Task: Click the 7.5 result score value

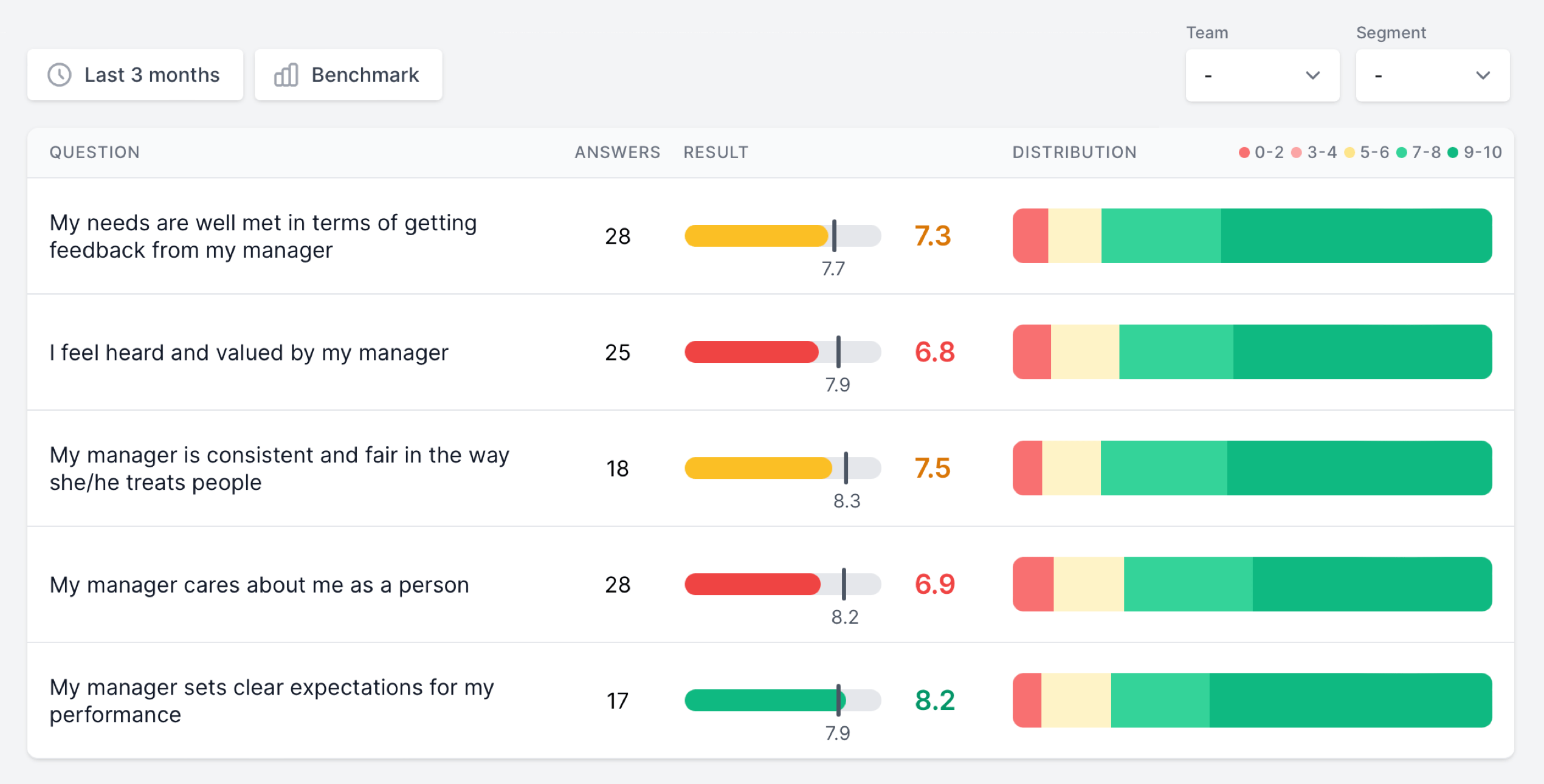Action: point(932,468)
